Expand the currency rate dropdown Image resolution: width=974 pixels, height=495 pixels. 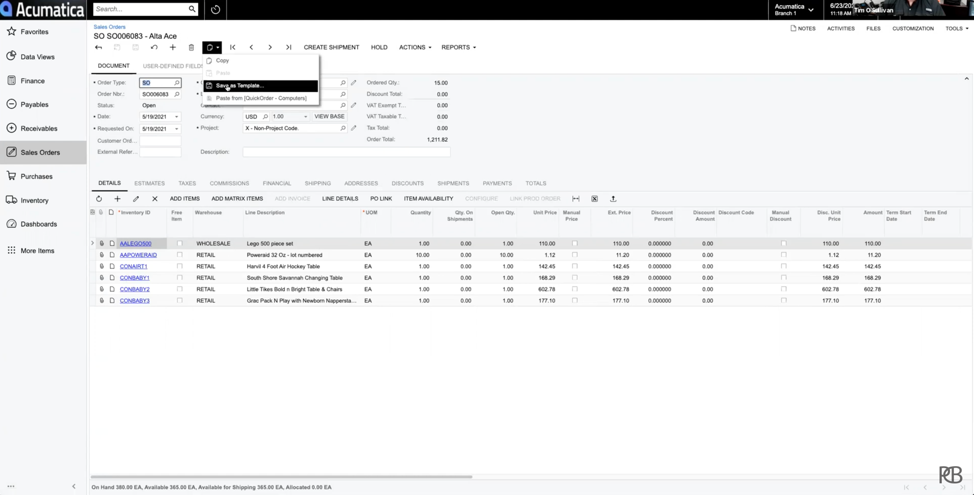coord(305,117)
